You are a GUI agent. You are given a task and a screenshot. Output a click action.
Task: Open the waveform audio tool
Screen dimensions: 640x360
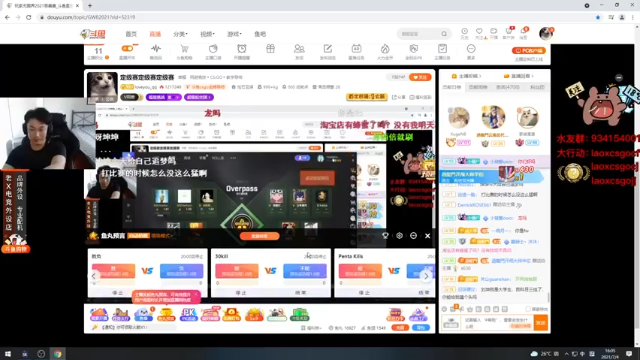coord(156,49)
